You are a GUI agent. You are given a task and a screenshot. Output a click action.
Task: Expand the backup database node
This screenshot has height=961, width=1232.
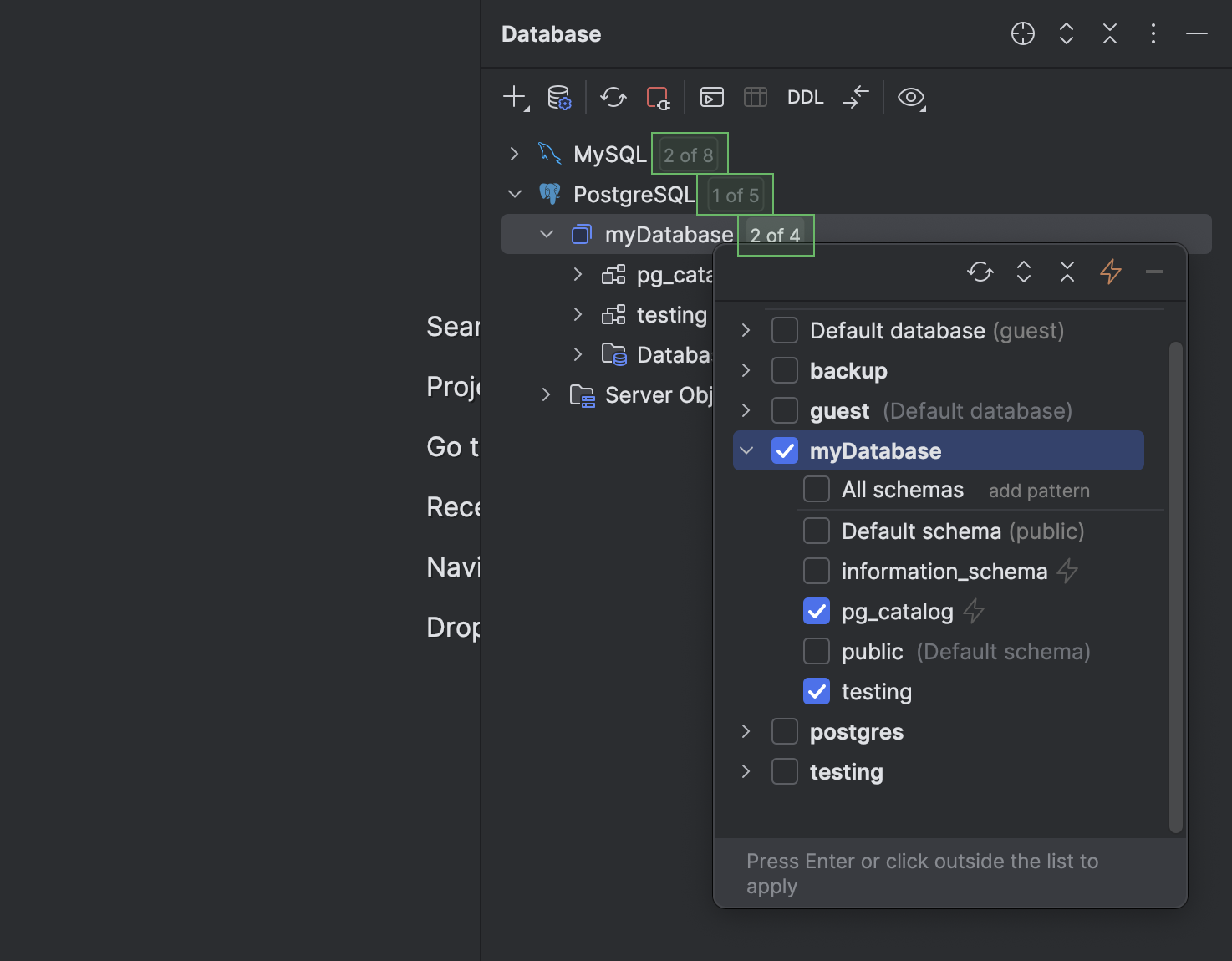pos(745,370)
